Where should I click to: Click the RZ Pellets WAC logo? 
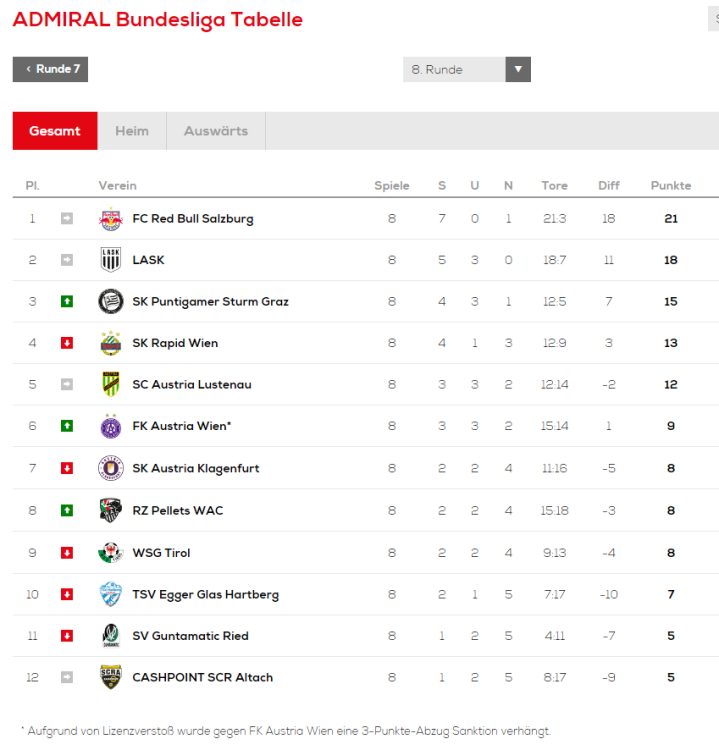110,510
